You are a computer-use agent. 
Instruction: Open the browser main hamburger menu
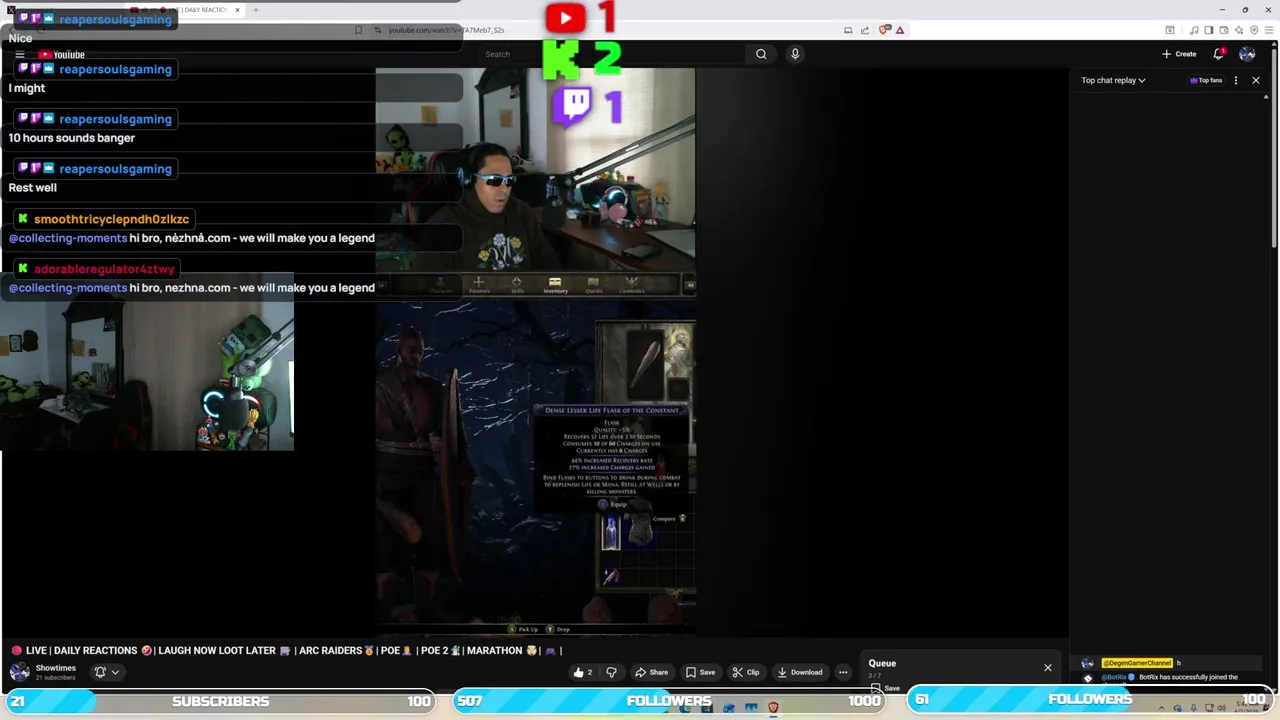1268,30
